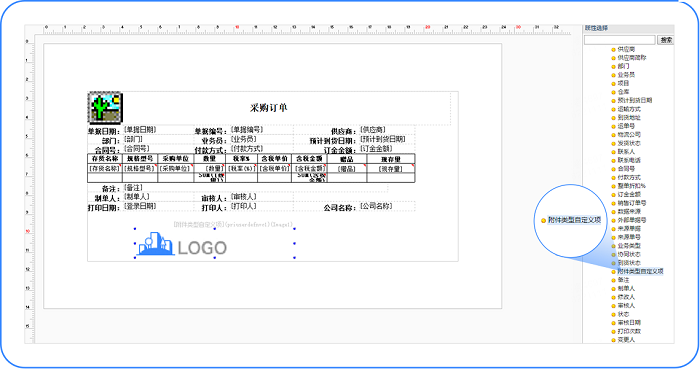
Task: Click the yellow bullet icon beside 运单号
Action: coord(613,127)
